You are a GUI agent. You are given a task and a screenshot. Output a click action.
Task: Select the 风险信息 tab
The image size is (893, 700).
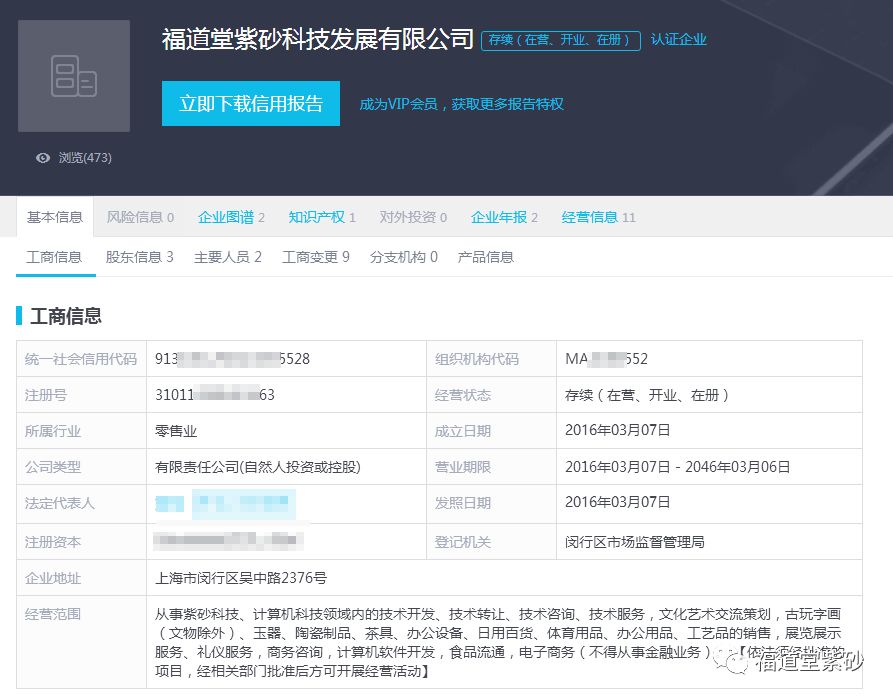[140, 217]
